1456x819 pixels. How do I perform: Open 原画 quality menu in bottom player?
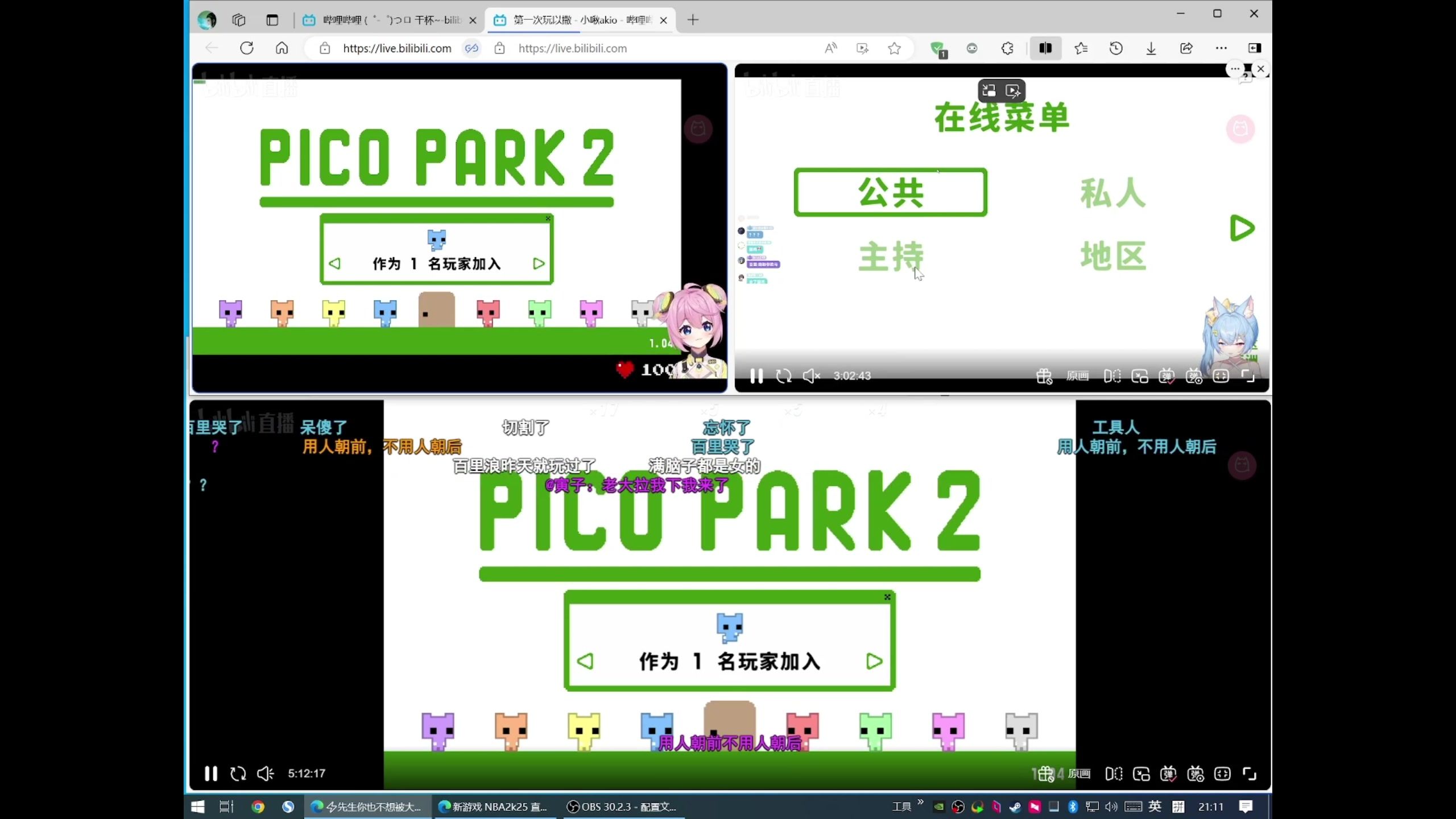tap(1079, 773)
